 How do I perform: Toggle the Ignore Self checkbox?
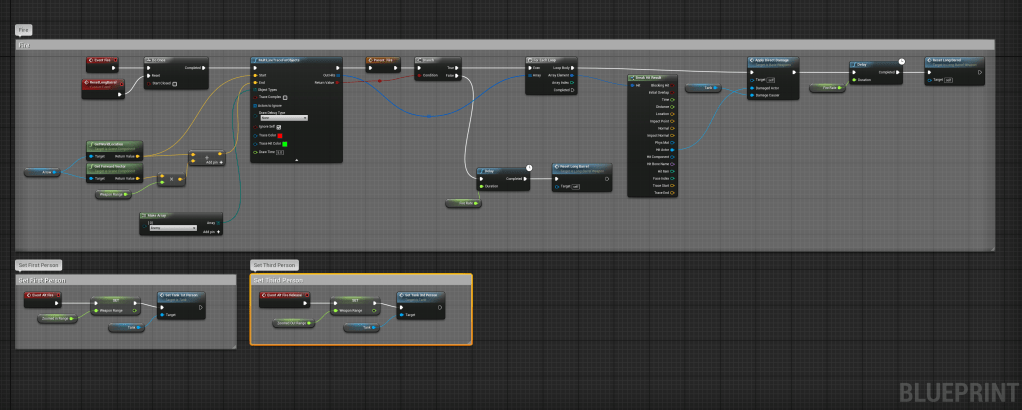coord(280,126)
